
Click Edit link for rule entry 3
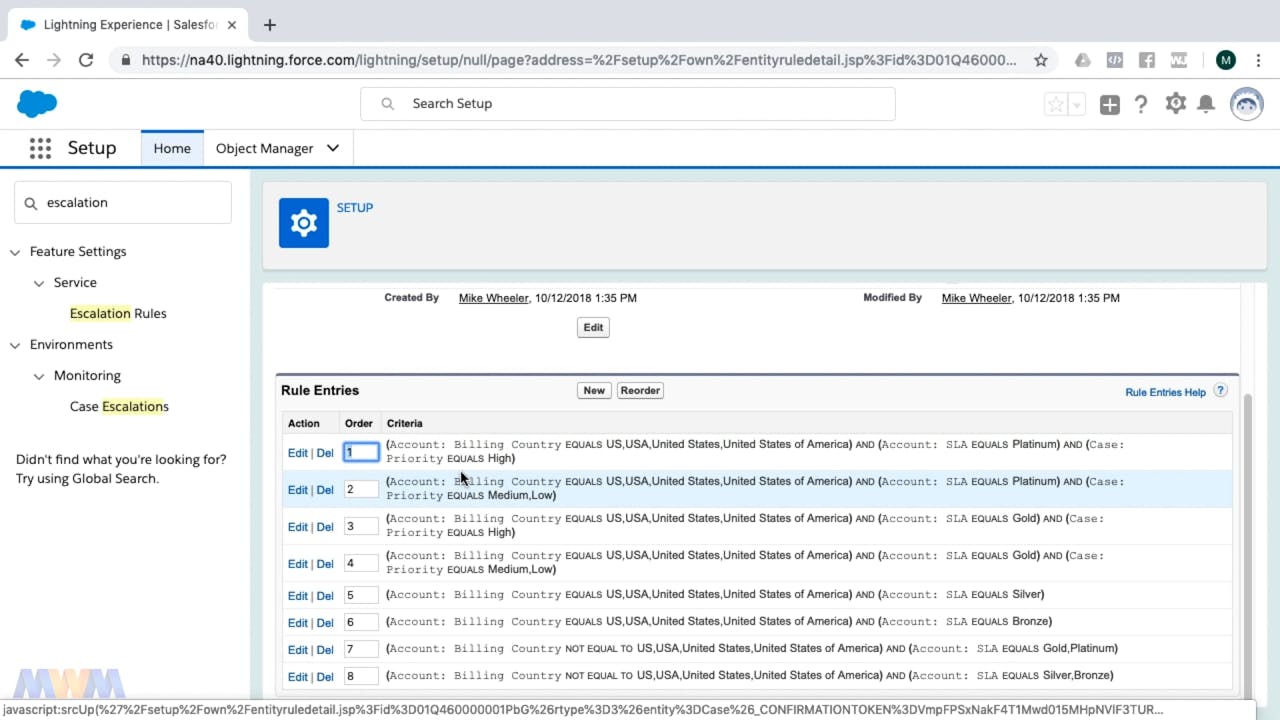(x=297, y=527)
